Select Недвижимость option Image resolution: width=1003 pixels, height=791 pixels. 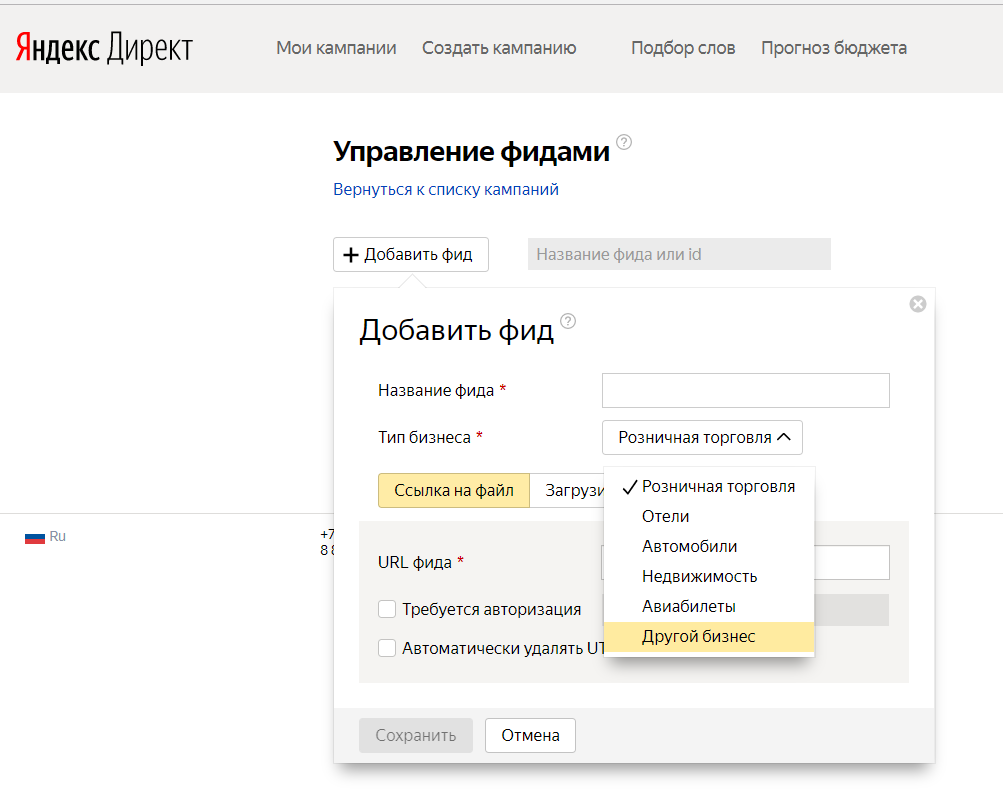click(709, 577)
